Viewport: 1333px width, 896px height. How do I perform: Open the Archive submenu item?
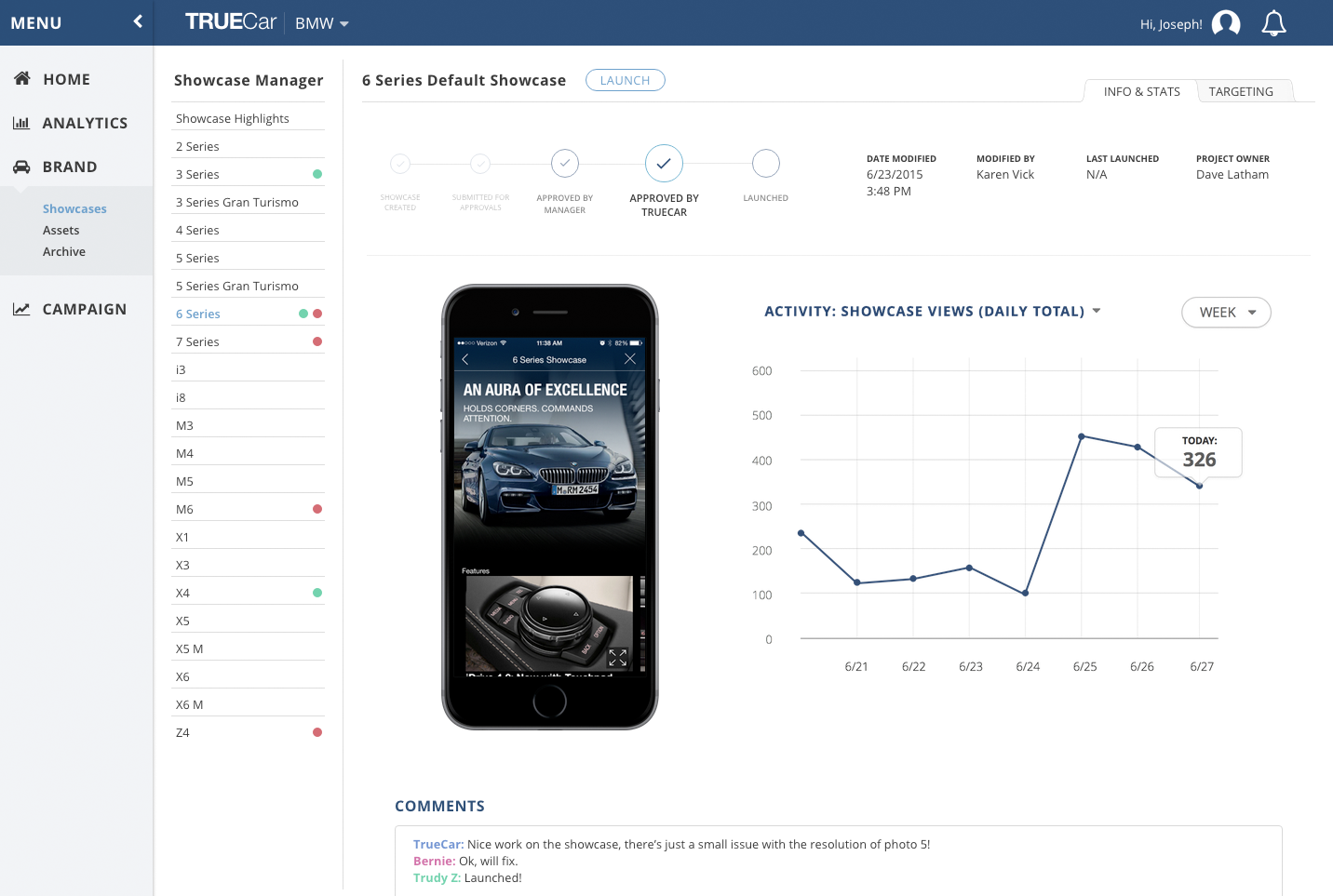tap(64, 251)
